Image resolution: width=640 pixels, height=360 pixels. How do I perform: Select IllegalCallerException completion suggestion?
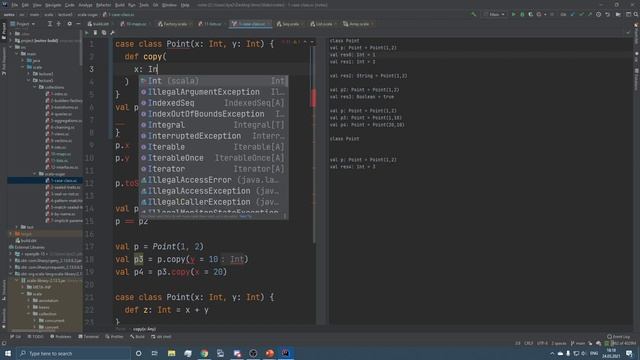pyautogui.click(x=213, y=202)
